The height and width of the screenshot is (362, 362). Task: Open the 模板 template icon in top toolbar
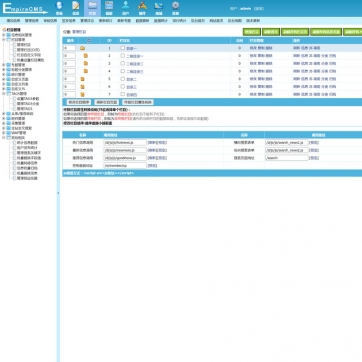click(109, 6)
